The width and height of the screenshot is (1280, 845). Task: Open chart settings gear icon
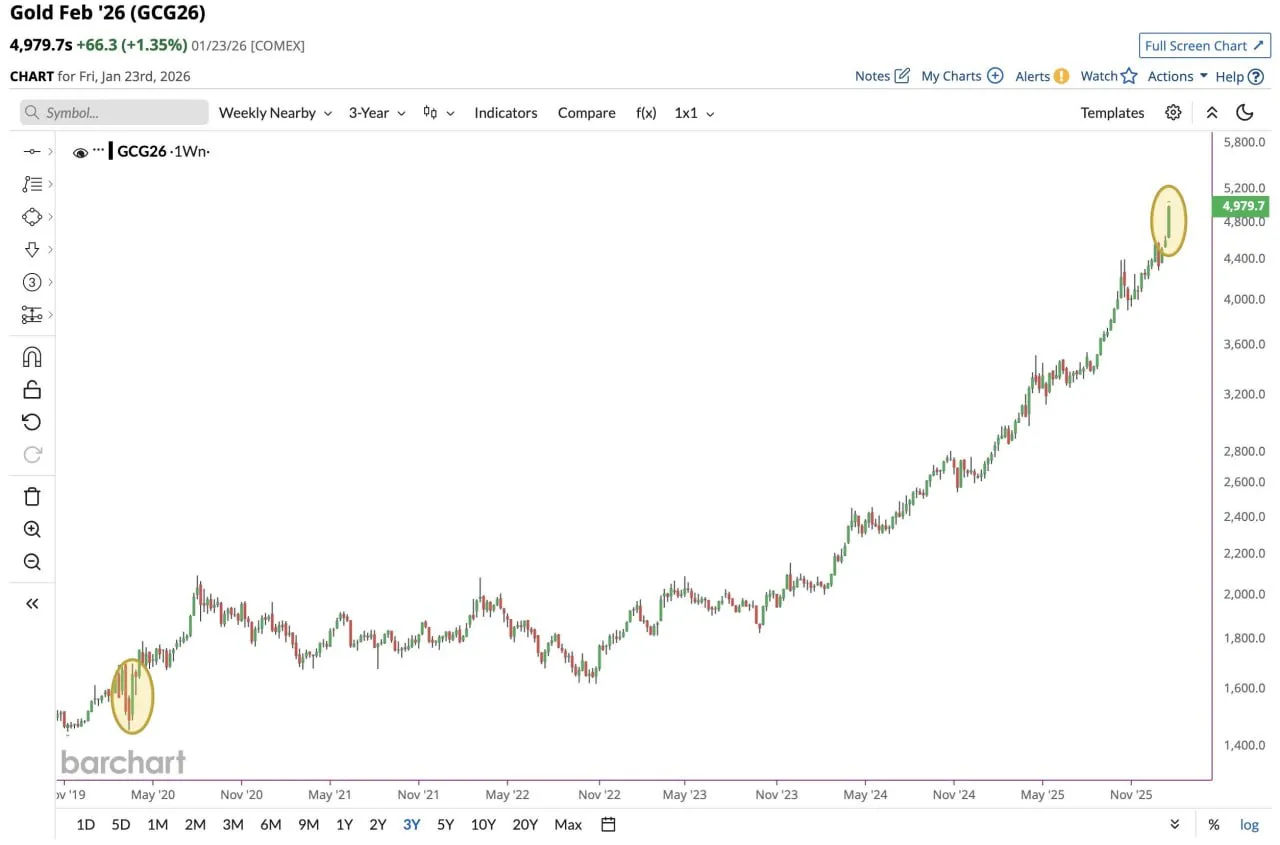click(x=1173, y=113)
